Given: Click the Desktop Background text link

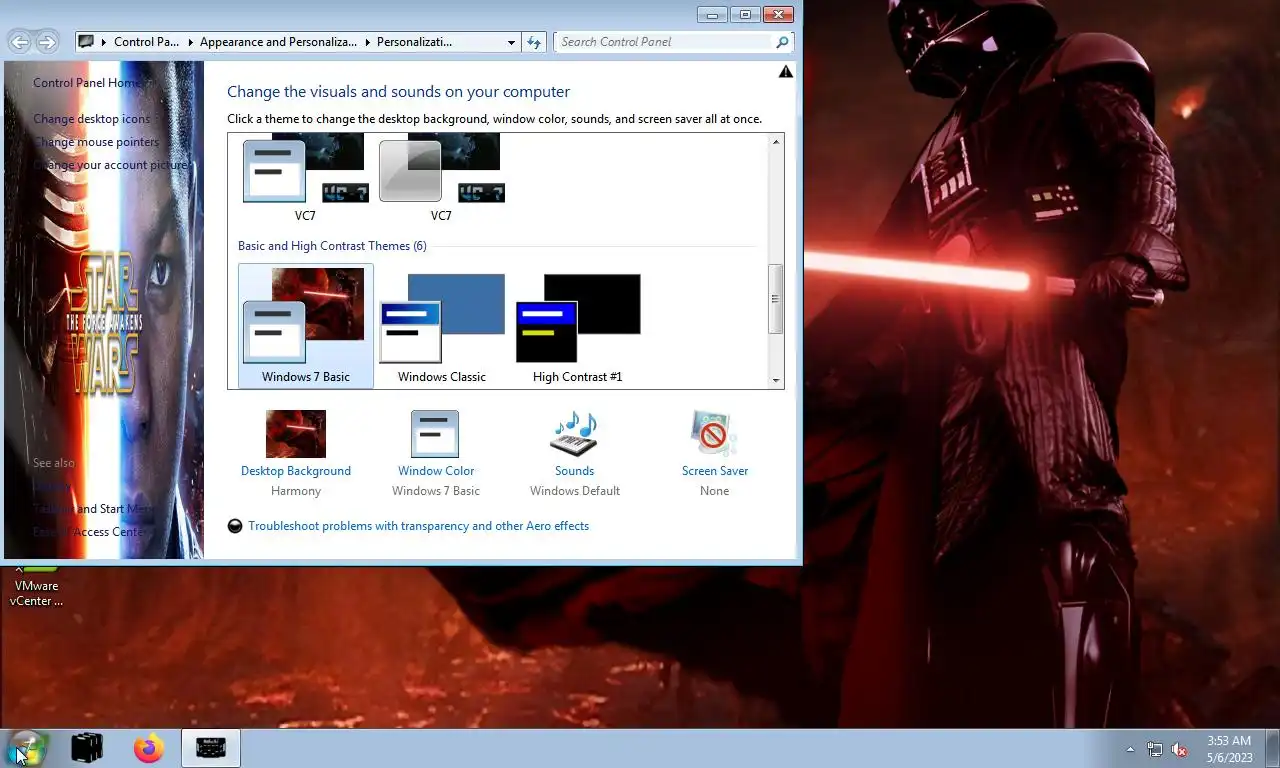Looking at the screenshot, I should pos(296,471).
